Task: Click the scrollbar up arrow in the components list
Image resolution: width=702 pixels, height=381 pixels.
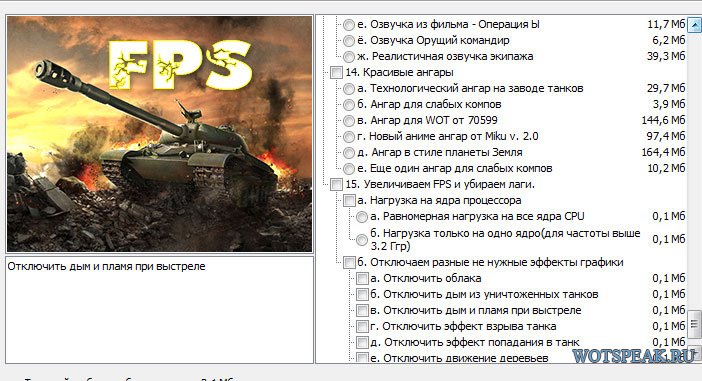Action: tap(695, 25)
